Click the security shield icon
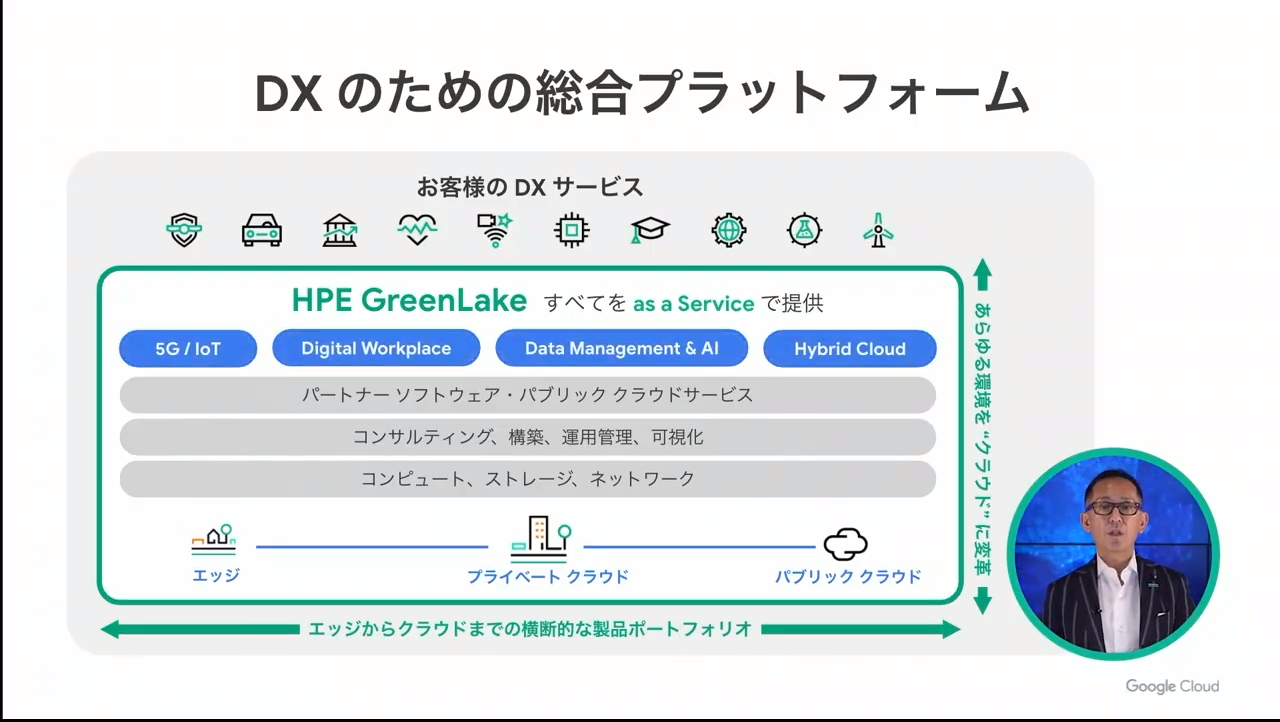Viewport: 1280px width, 722px height. [x=184, y=231]
